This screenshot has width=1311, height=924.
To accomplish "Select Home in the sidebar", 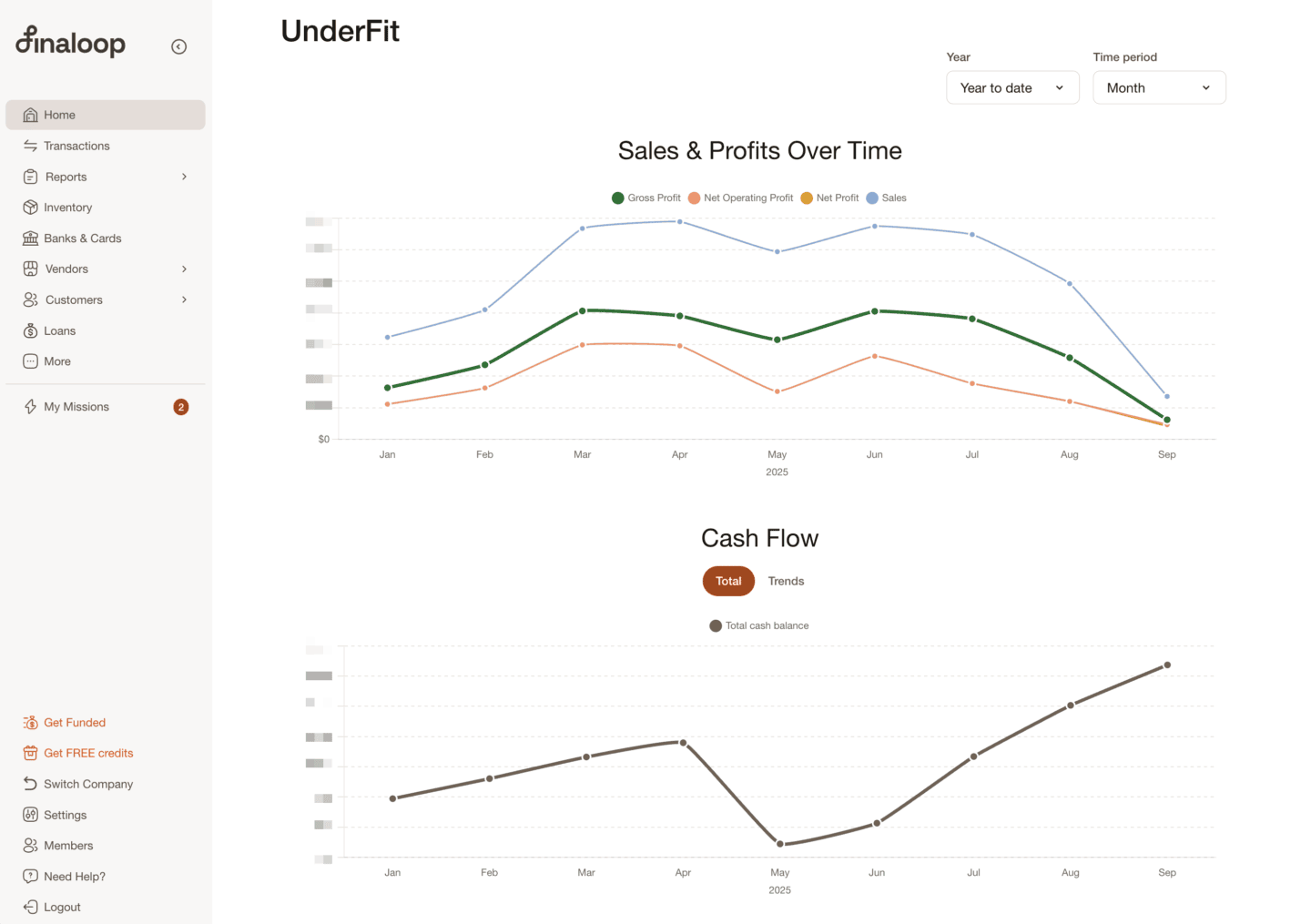I will 59,114.
